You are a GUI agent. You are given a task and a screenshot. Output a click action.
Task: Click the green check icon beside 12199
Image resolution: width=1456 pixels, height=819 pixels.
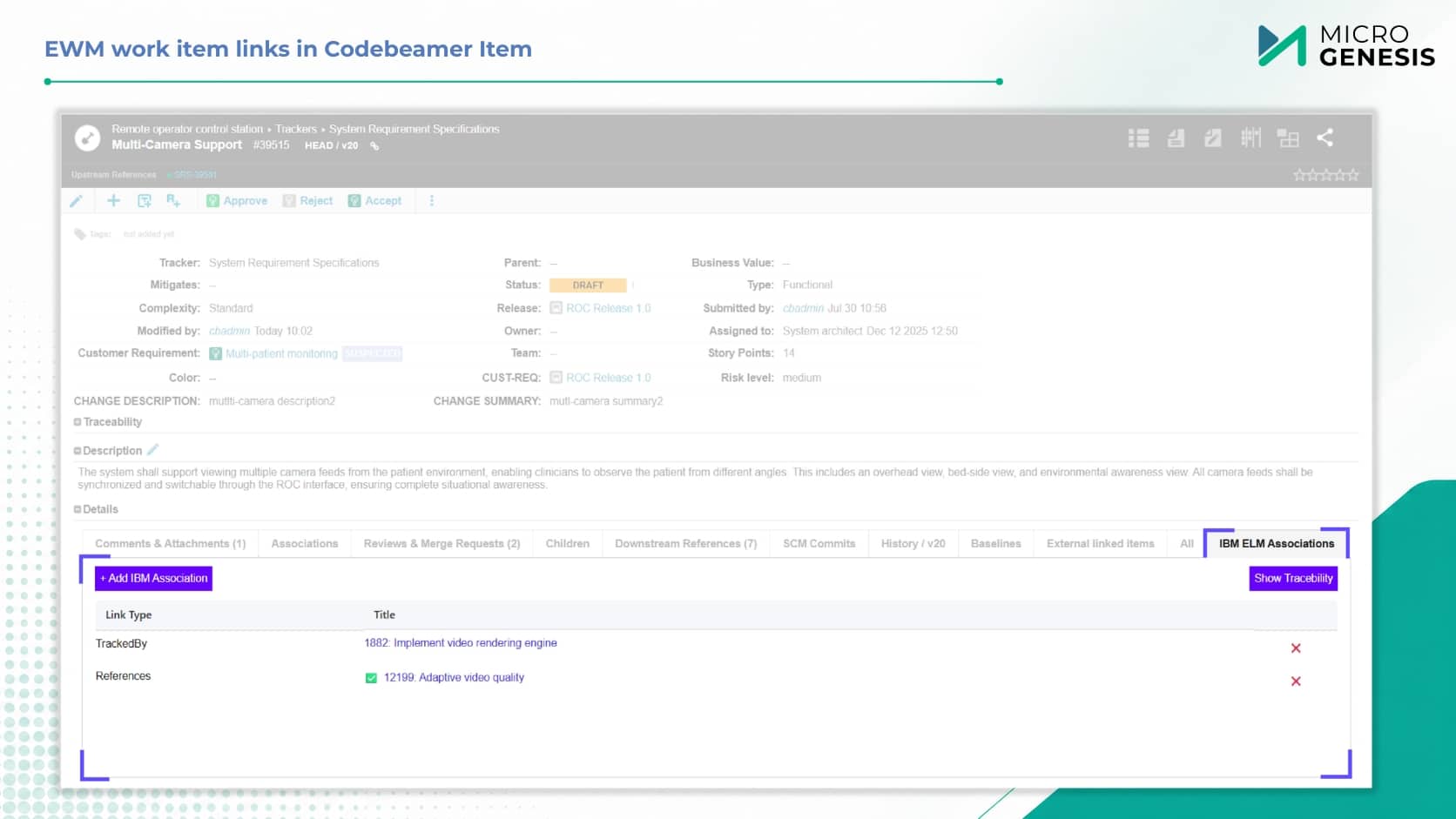(371, 678)
